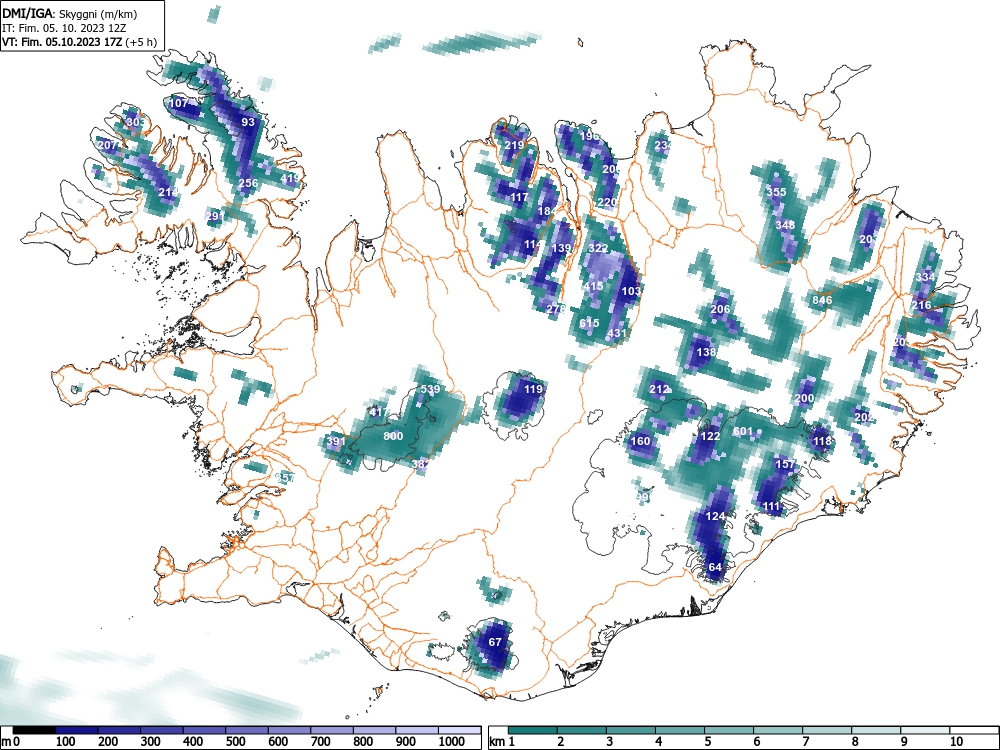This screenshot has height=750, width=1000.
Task: Click the black 0 m legend swatch
Action: pos(34,730)
